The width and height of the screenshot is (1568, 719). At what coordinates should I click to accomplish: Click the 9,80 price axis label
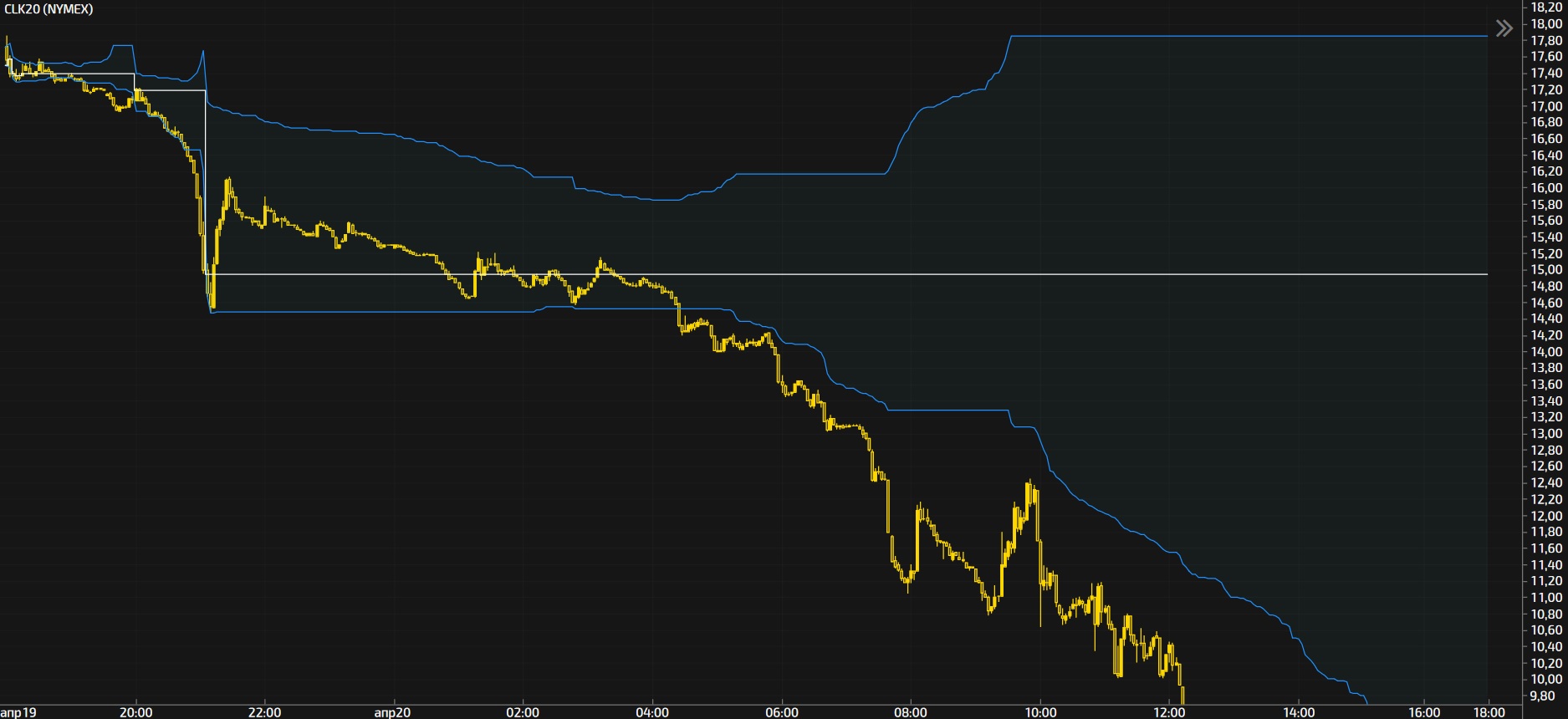pos(1542,696)
